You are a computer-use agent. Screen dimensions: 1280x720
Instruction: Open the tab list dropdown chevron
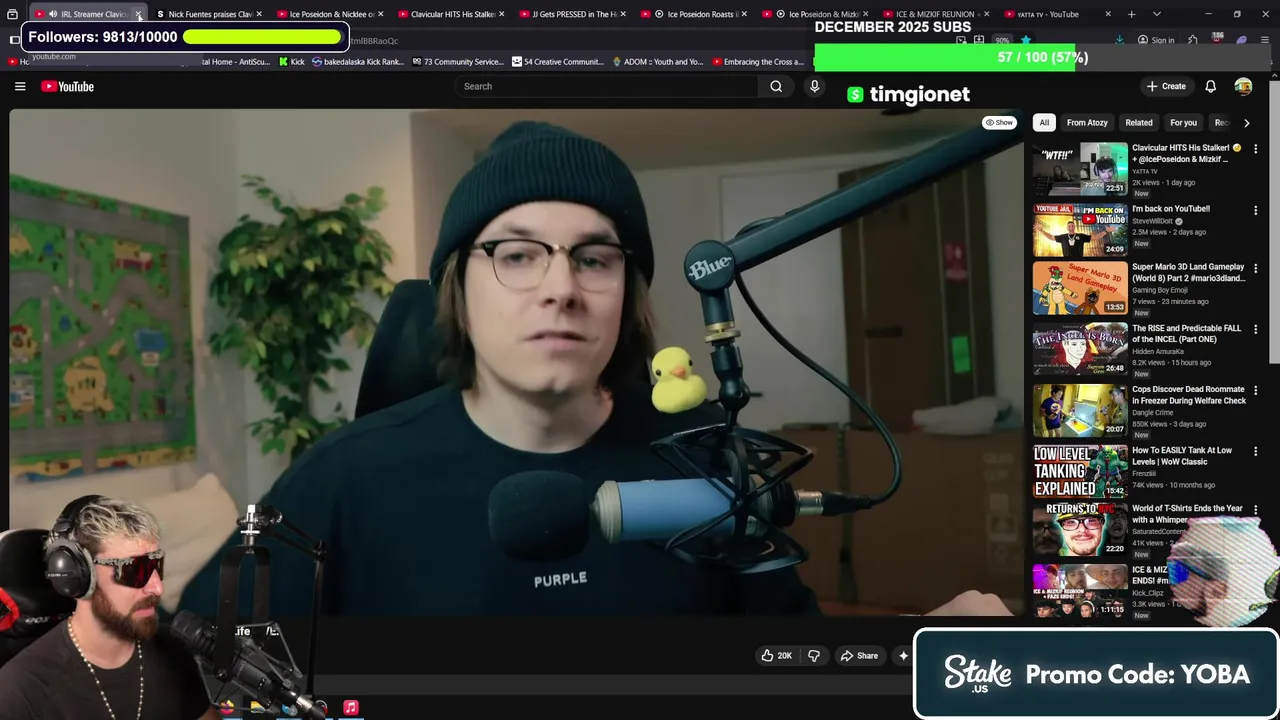1157,14
